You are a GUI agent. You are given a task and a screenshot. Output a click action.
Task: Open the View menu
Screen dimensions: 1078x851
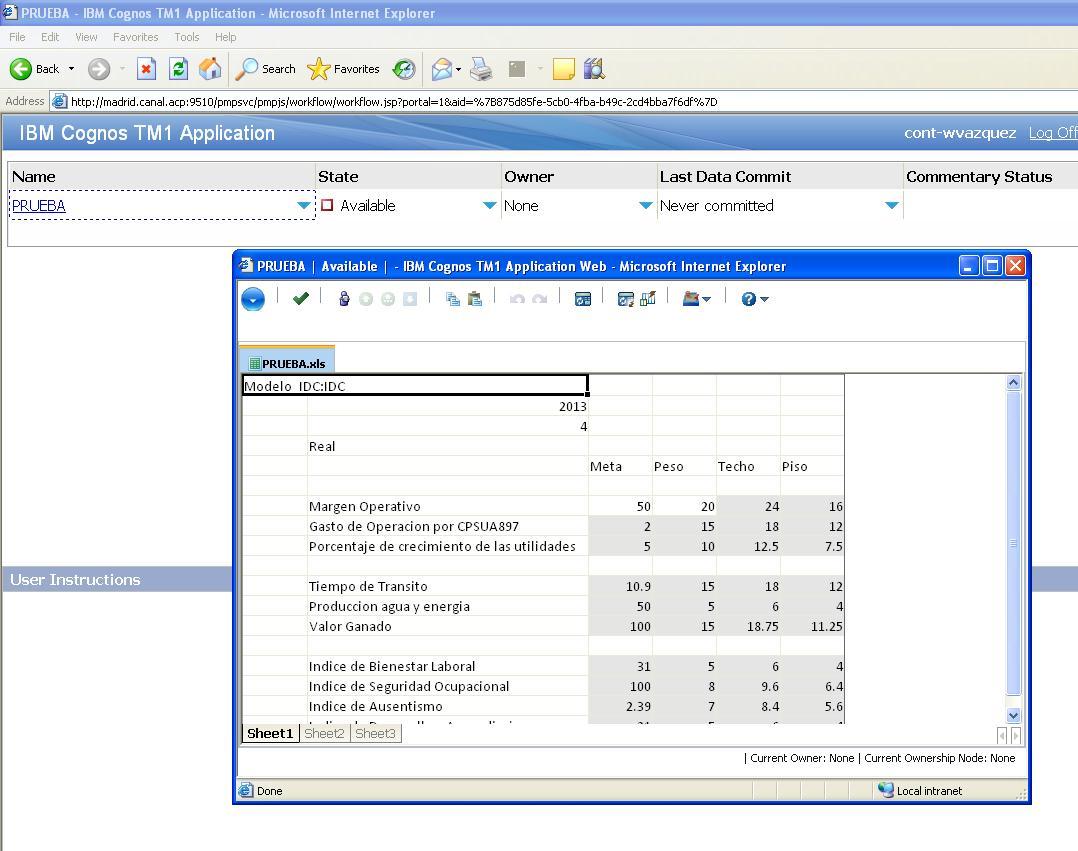86,37
